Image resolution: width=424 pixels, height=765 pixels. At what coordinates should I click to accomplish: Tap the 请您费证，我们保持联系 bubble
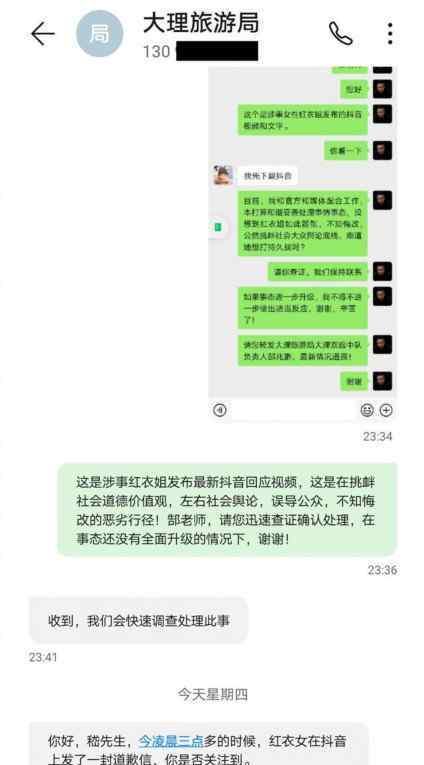coord(318,272)
